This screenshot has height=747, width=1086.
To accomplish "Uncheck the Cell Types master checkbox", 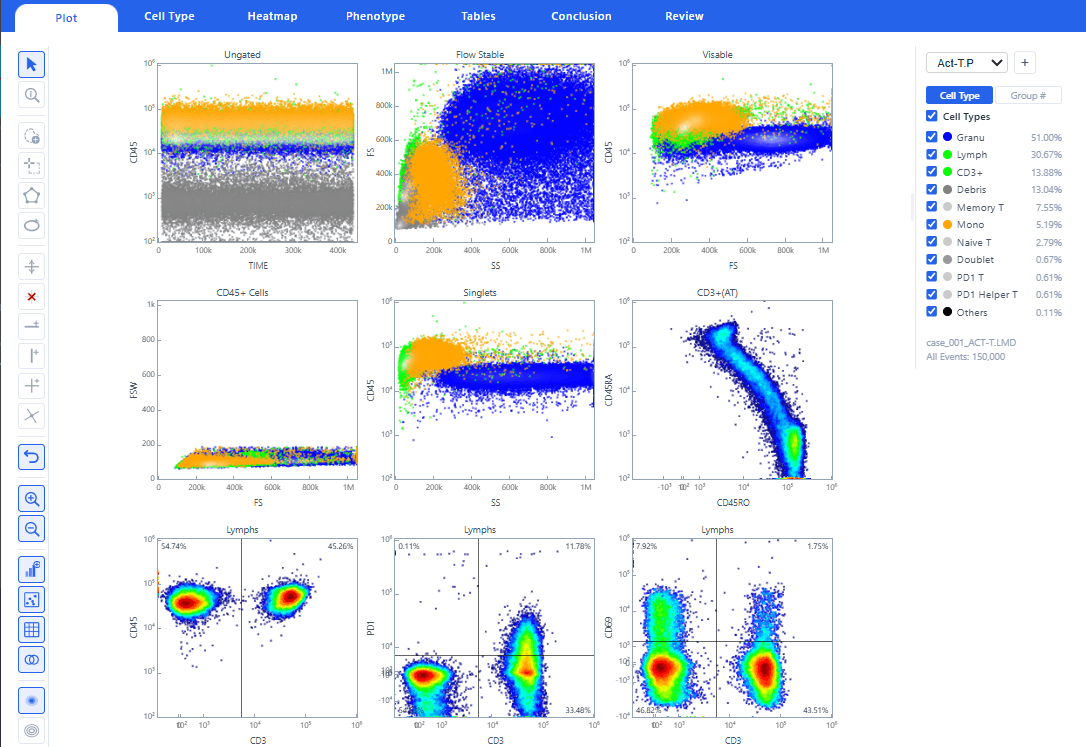I will (932, 116).
